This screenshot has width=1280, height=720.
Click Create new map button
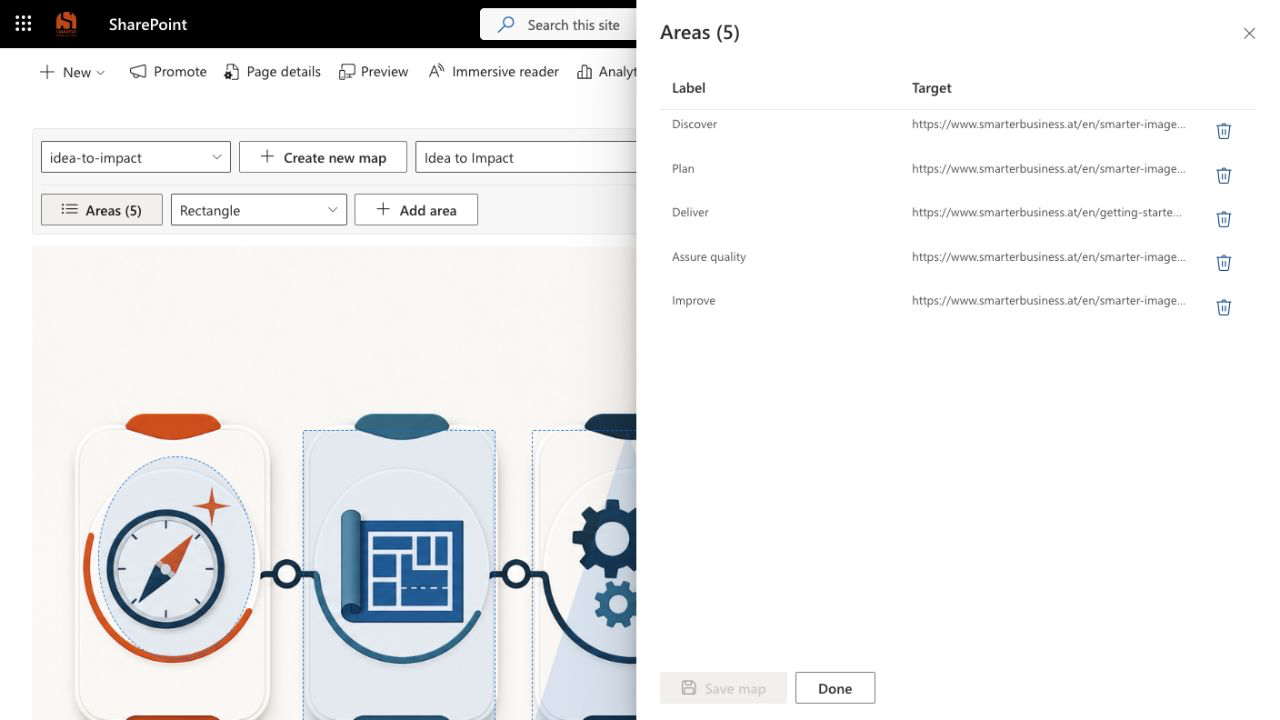point(323,157)
